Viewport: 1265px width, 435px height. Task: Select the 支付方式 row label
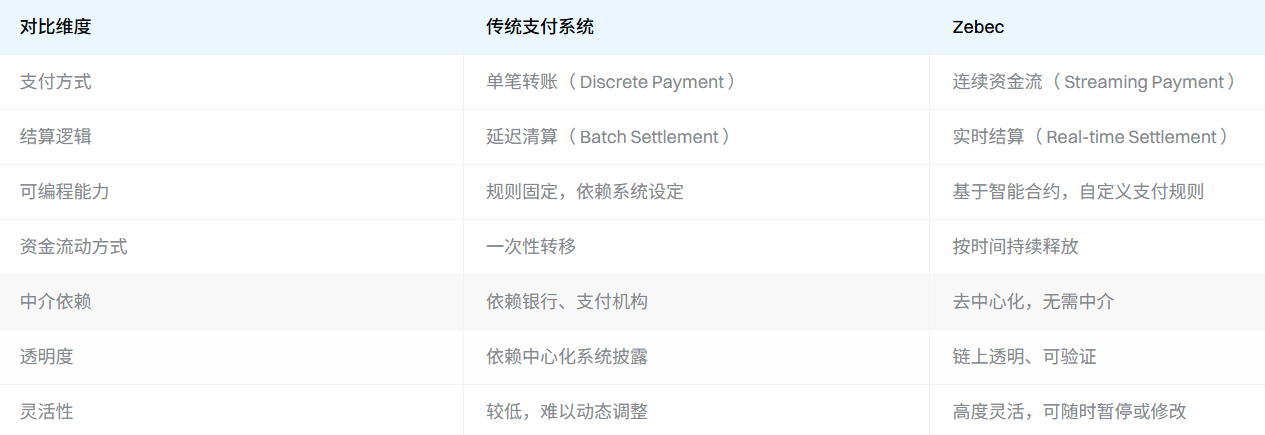(56, 82)
